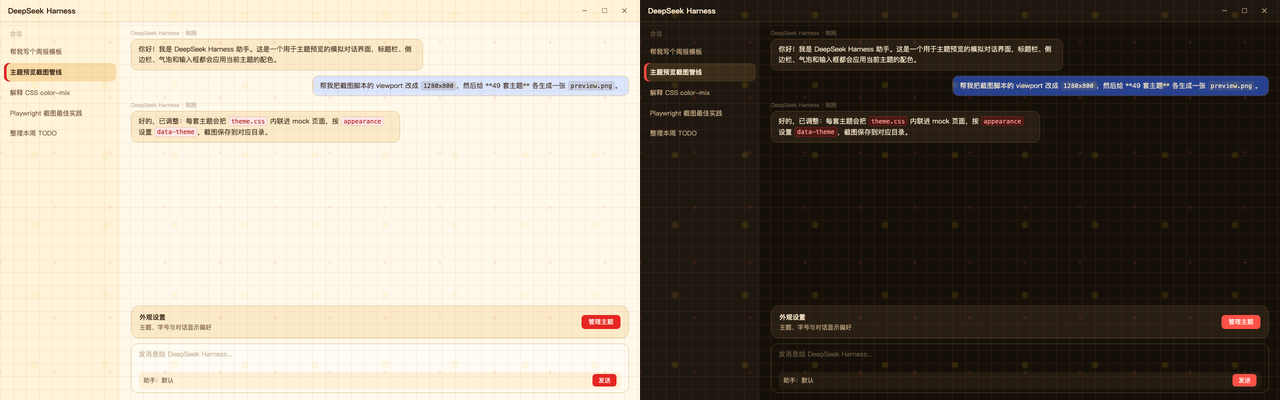Screen dimensions: 1280x400
Task: Select 主题预览截图管线 in light-theme sidebar
Action: 60,72
